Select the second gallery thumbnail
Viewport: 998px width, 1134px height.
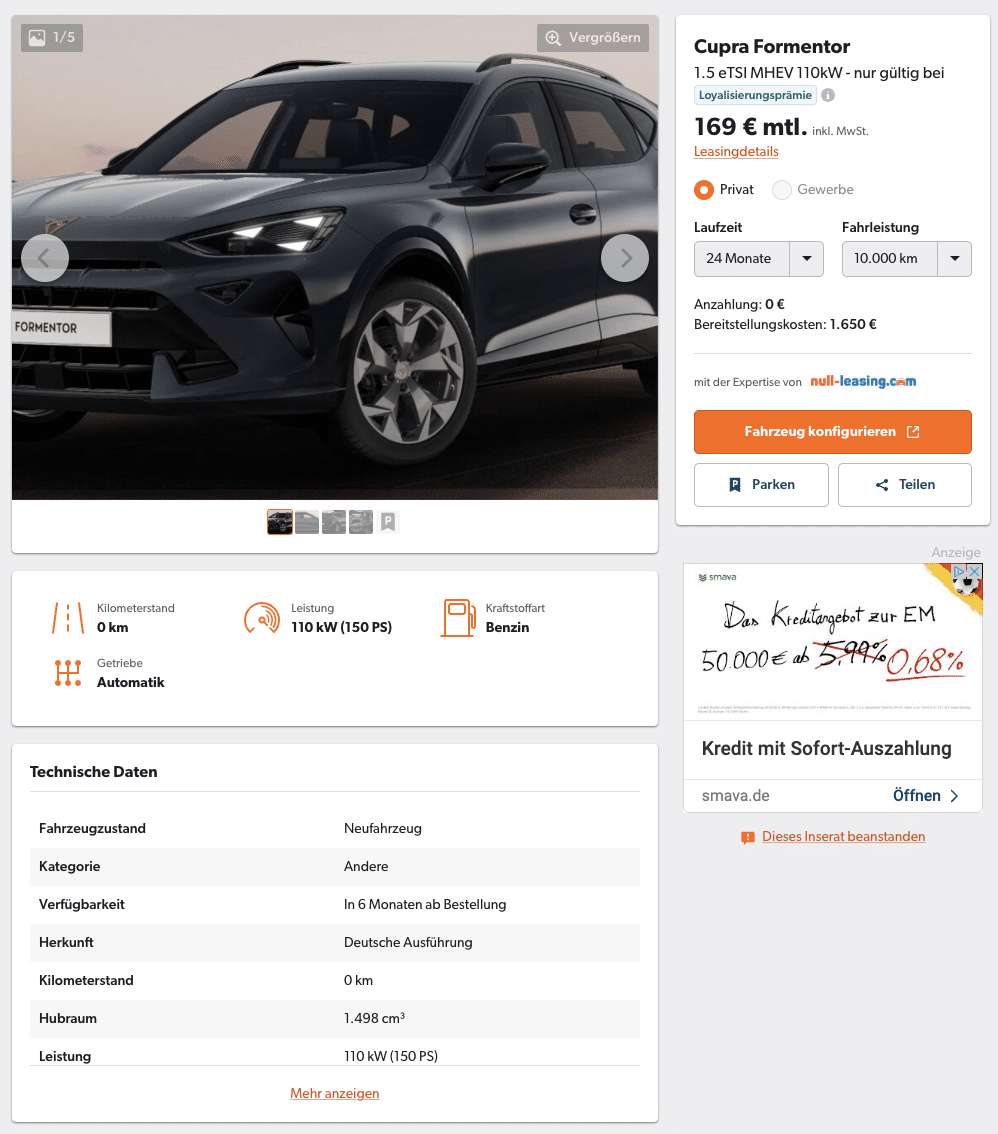coord(307,522)
